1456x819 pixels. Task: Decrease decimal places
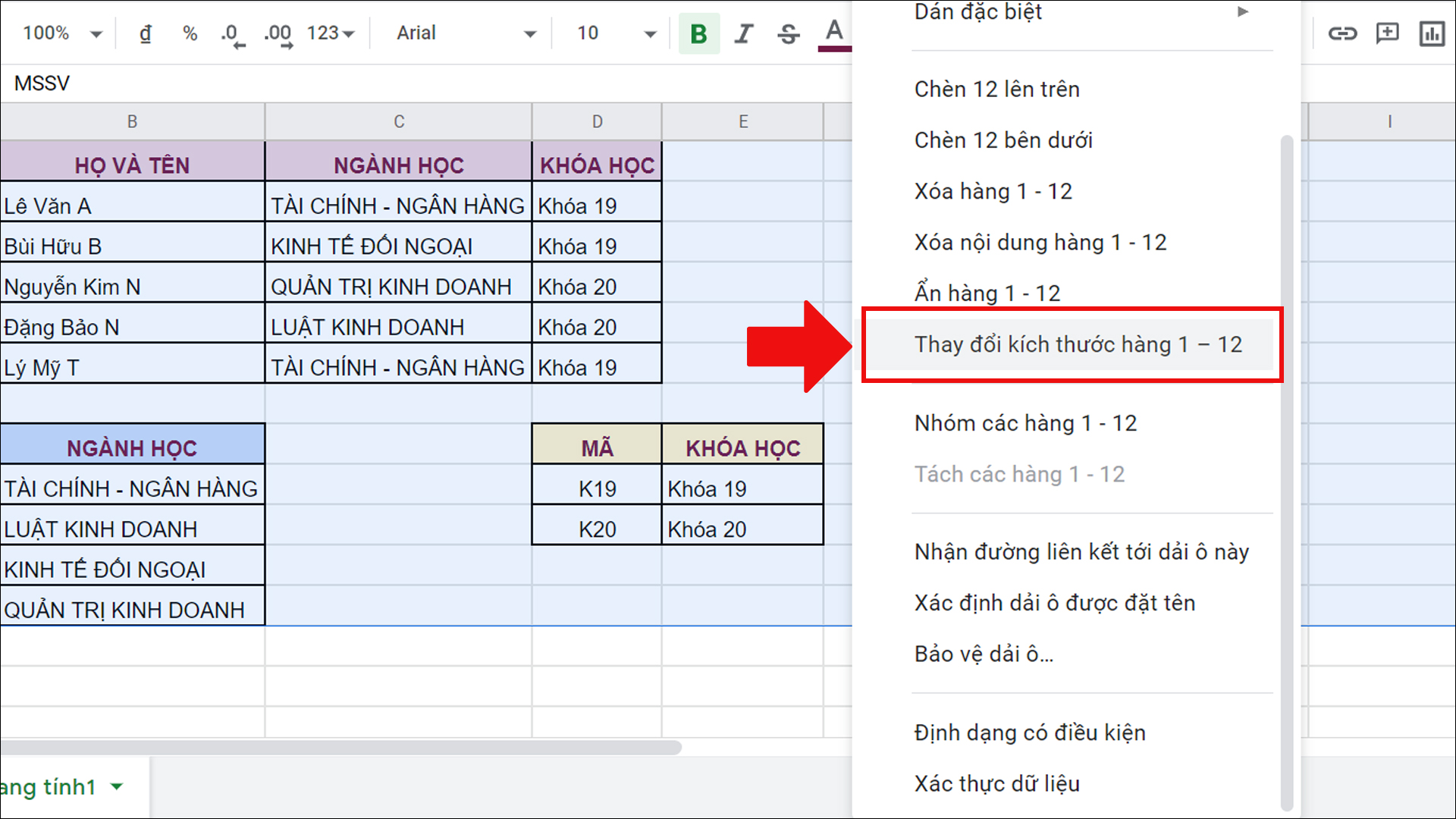pyautogui.click(x=233, y=33)
